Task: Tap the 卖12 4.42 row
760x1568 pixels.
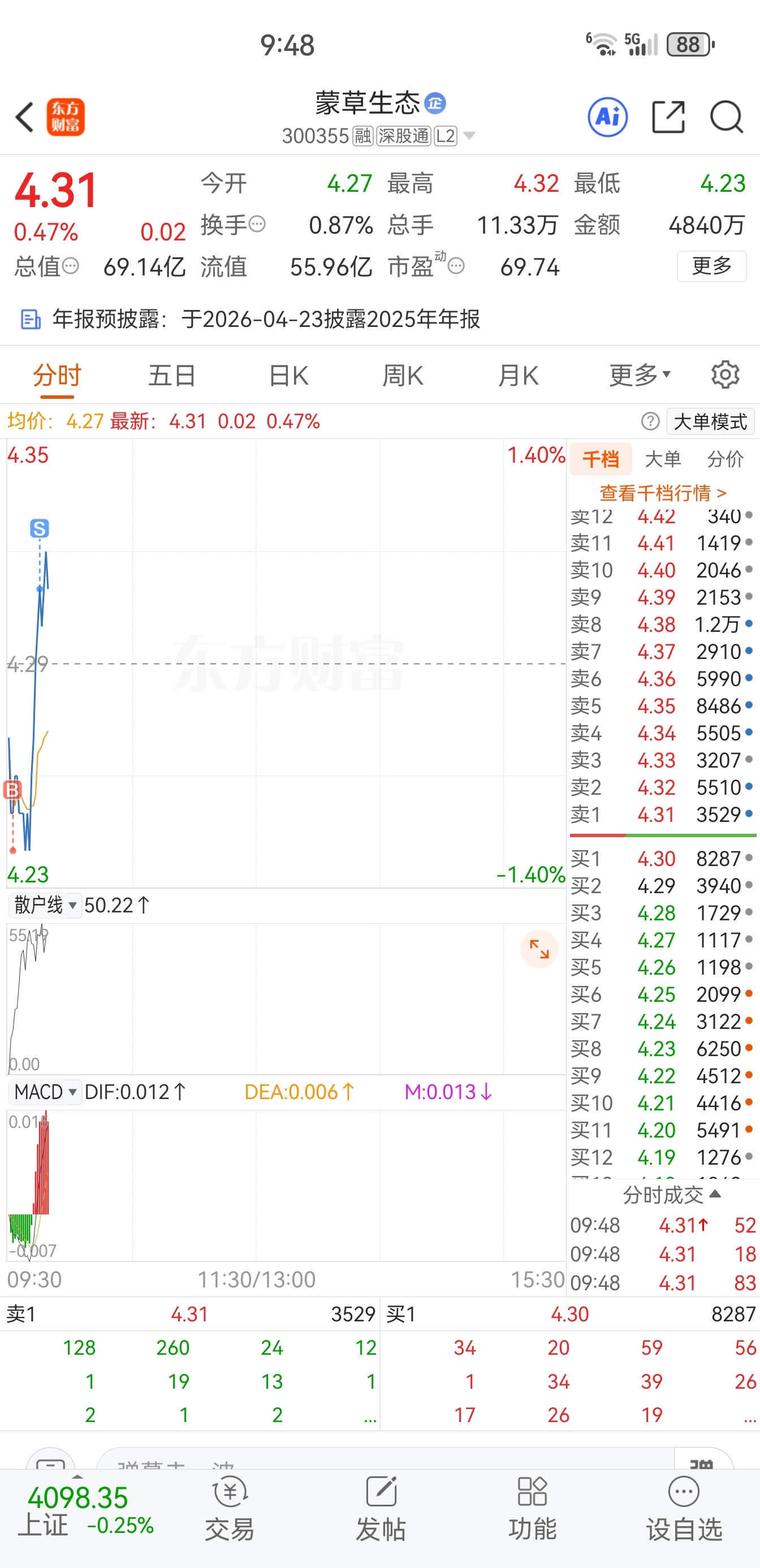Action: (x=663, y=517)
